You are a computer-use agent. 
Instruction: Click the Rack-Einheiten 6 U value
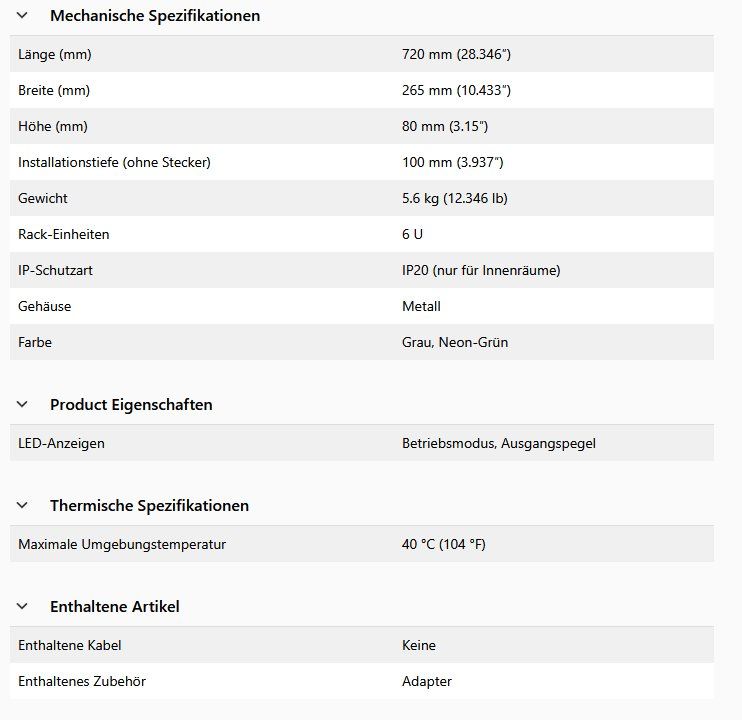pos(412,234)
